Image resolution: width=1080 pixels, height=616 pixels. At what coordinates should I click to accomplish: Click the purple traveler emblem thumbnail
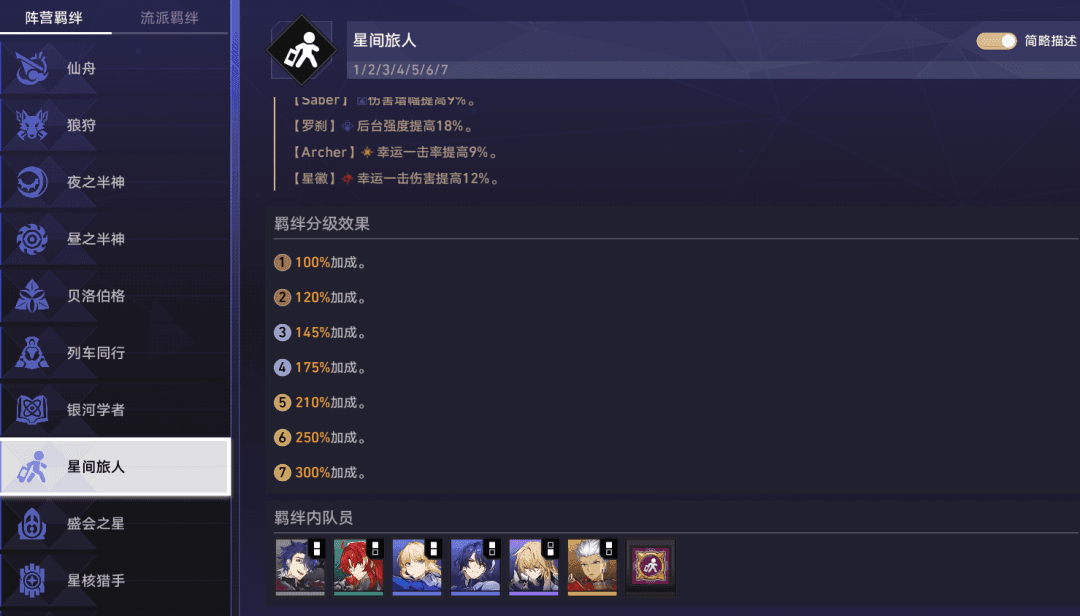[x=650, y=567]
